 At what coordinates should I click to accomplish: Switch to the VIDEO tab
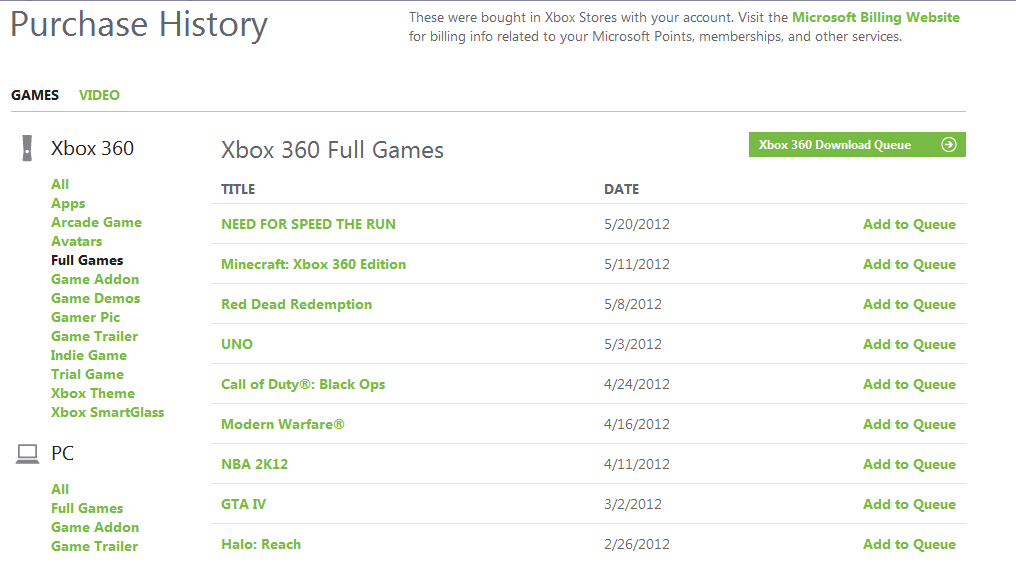tap(99, 95)
